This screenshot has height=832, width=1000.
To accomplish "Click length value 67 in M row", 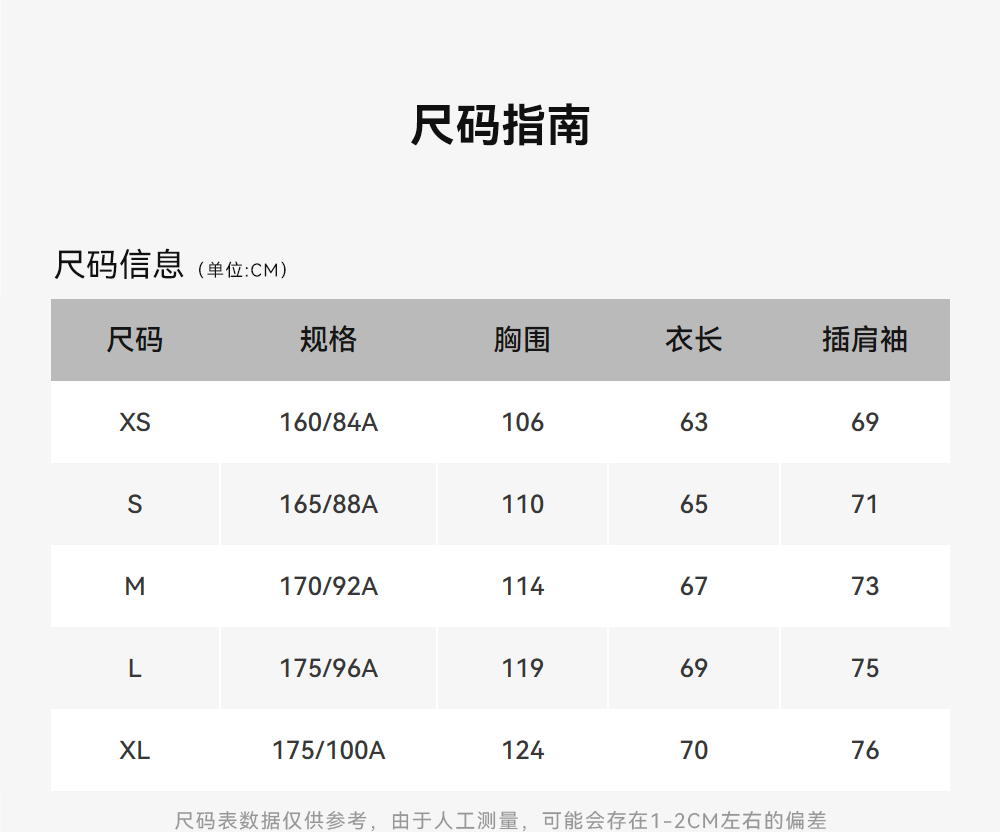I will [694, 586].
